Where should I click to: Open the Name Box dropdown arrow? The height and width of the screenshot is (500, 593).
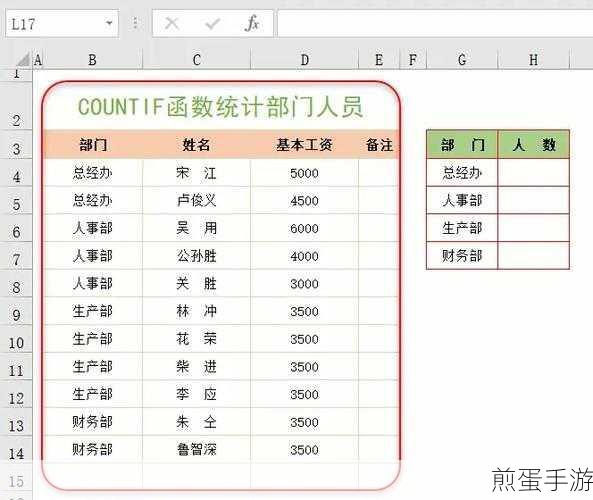pyautogui.click(x=109, y=23)
